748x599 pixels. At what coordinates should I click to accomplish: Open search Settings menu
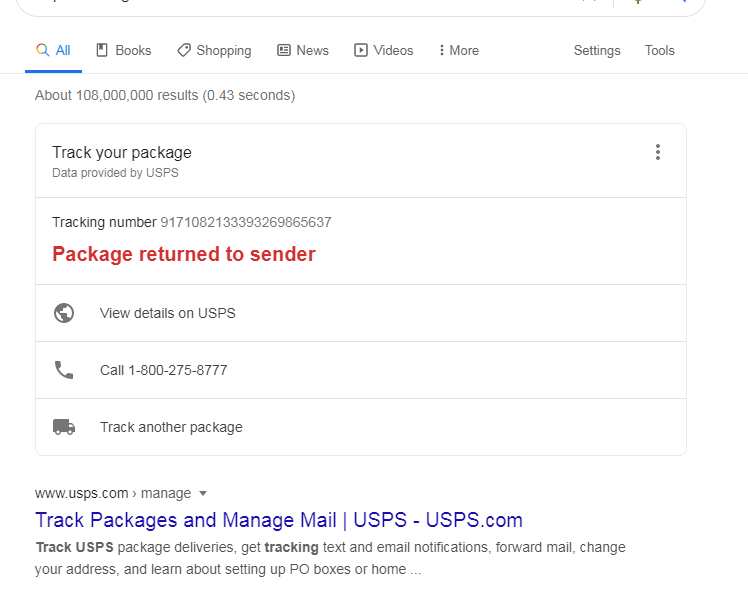click(x=597, y=50)
